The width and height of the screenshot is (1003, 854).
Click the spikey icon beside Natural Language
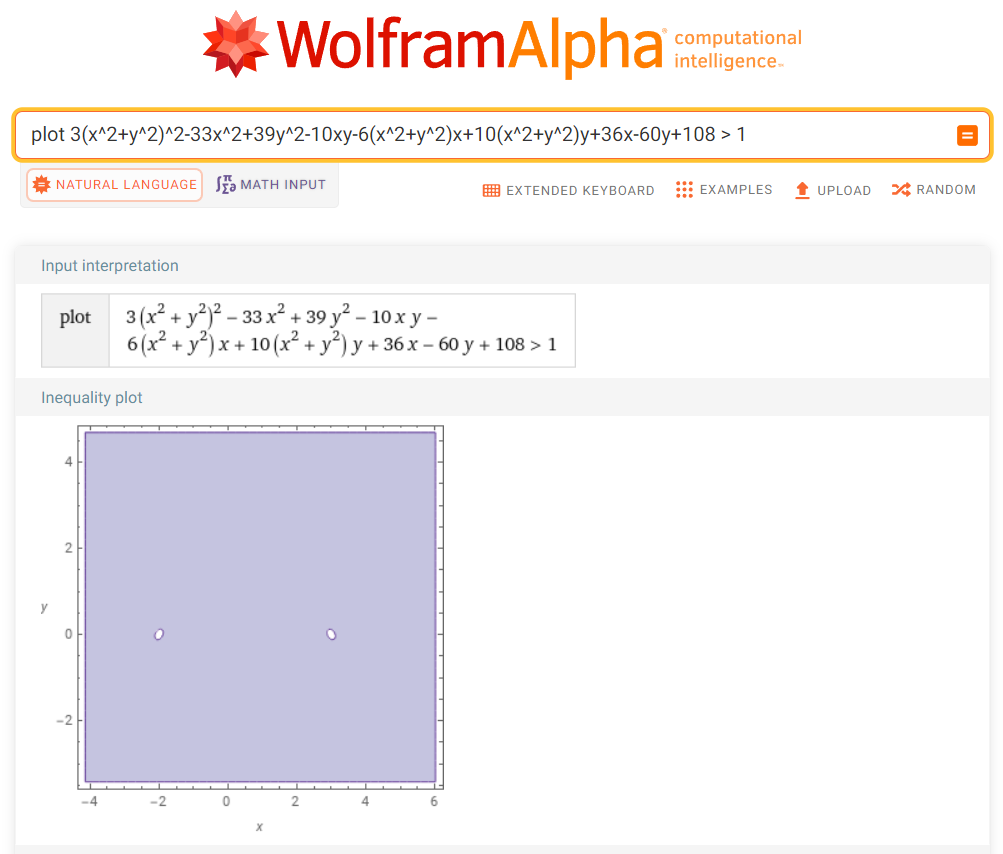tap(41, 185)
